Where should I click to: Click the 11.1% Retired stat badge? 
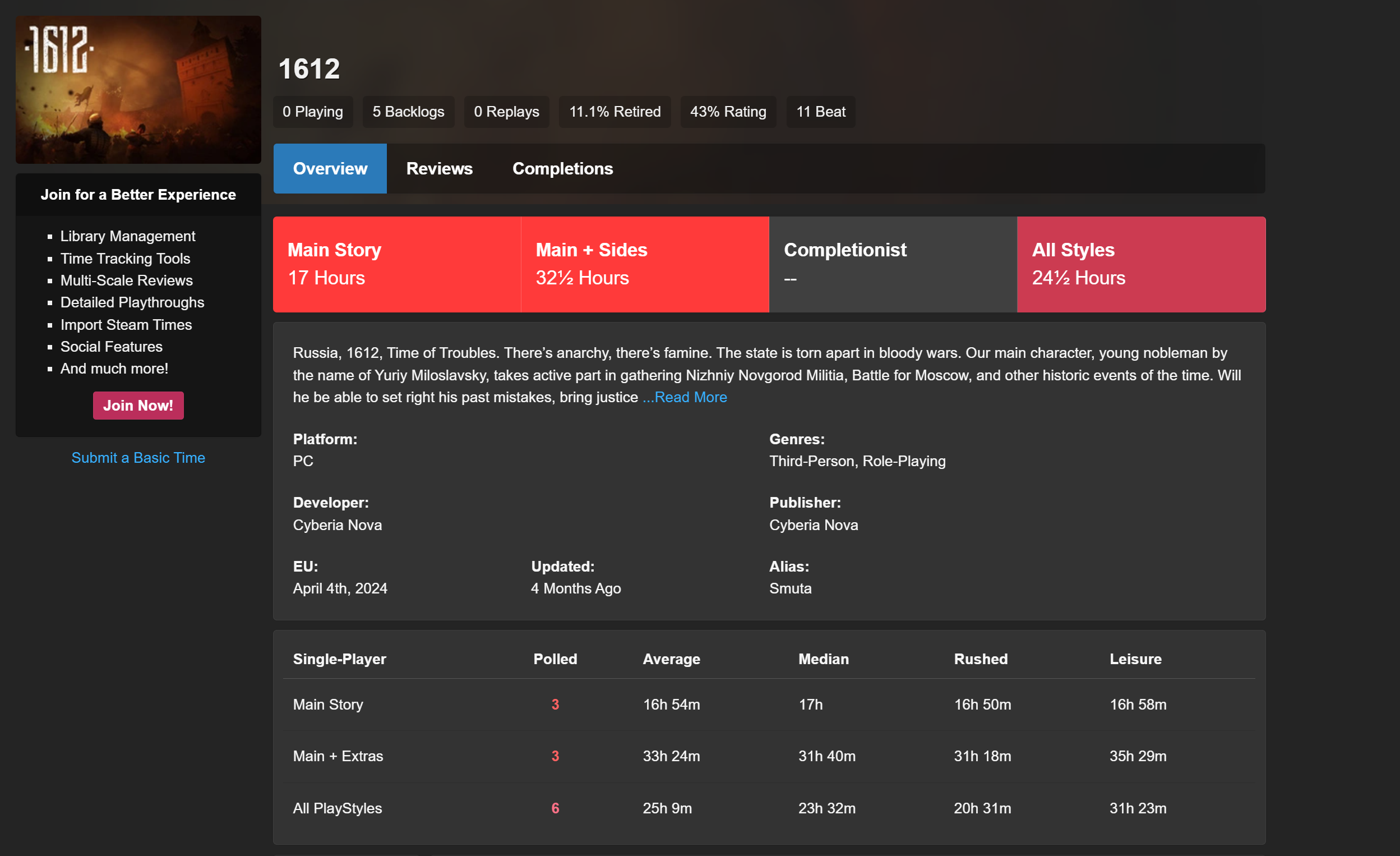(614, 112)
